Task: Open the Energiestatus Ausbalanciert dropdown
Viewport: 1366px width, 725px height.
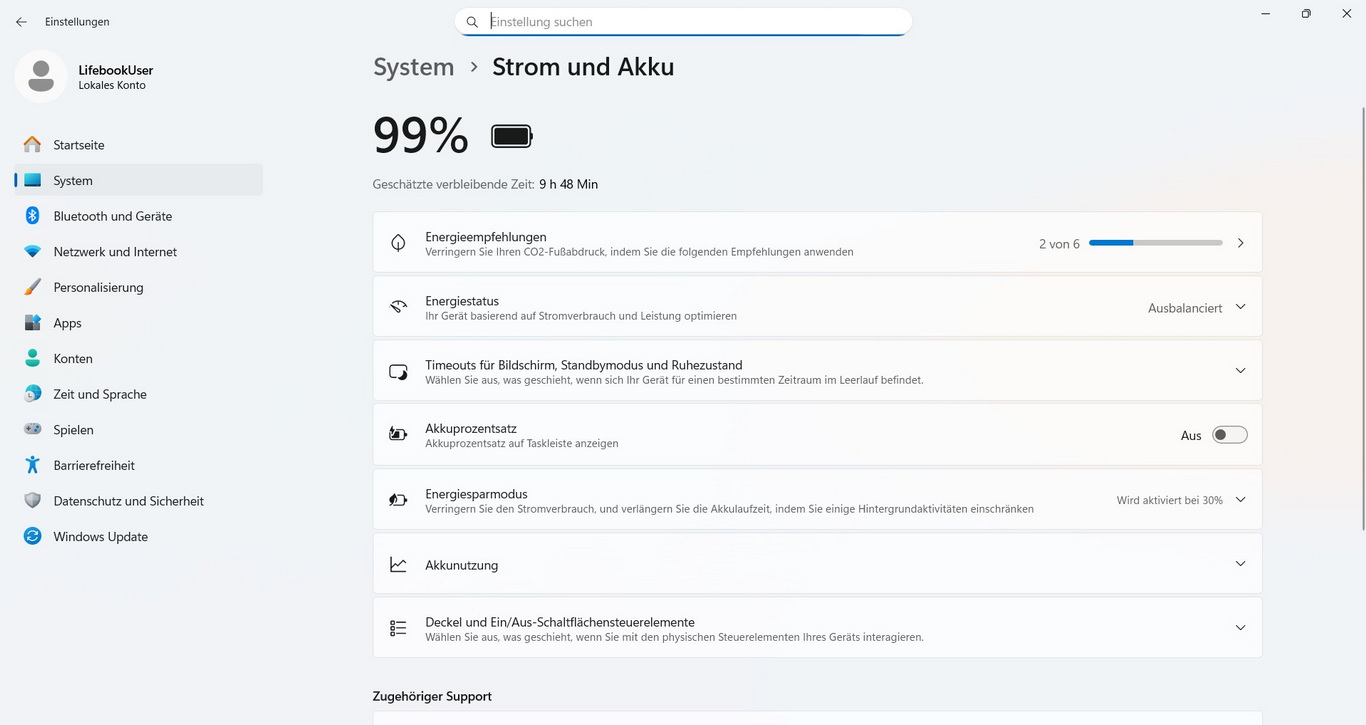Action: coord(1196,308)
